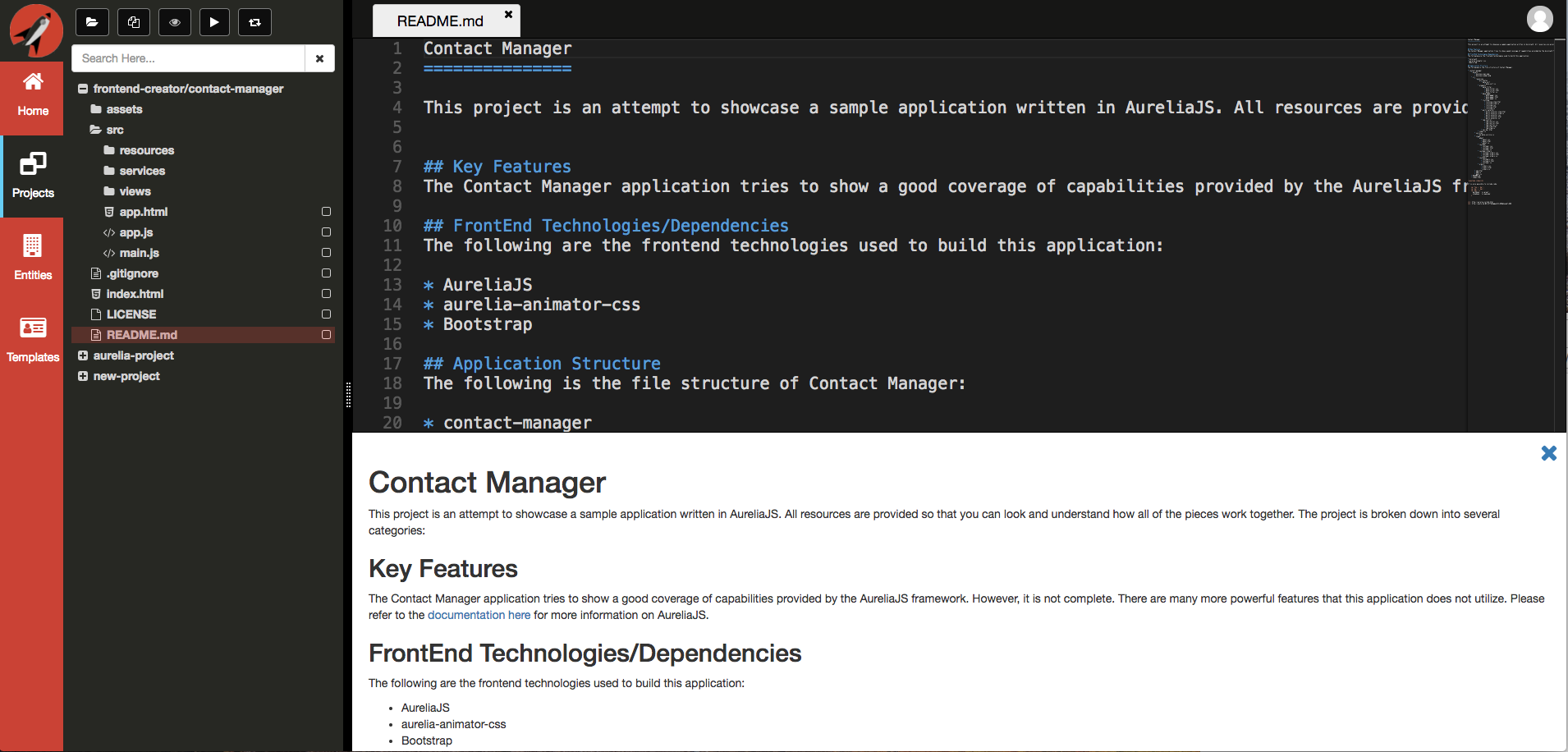Open LICENSE file
The height and width of the screenshot is (752, 1568).
[x=131, y=314]
